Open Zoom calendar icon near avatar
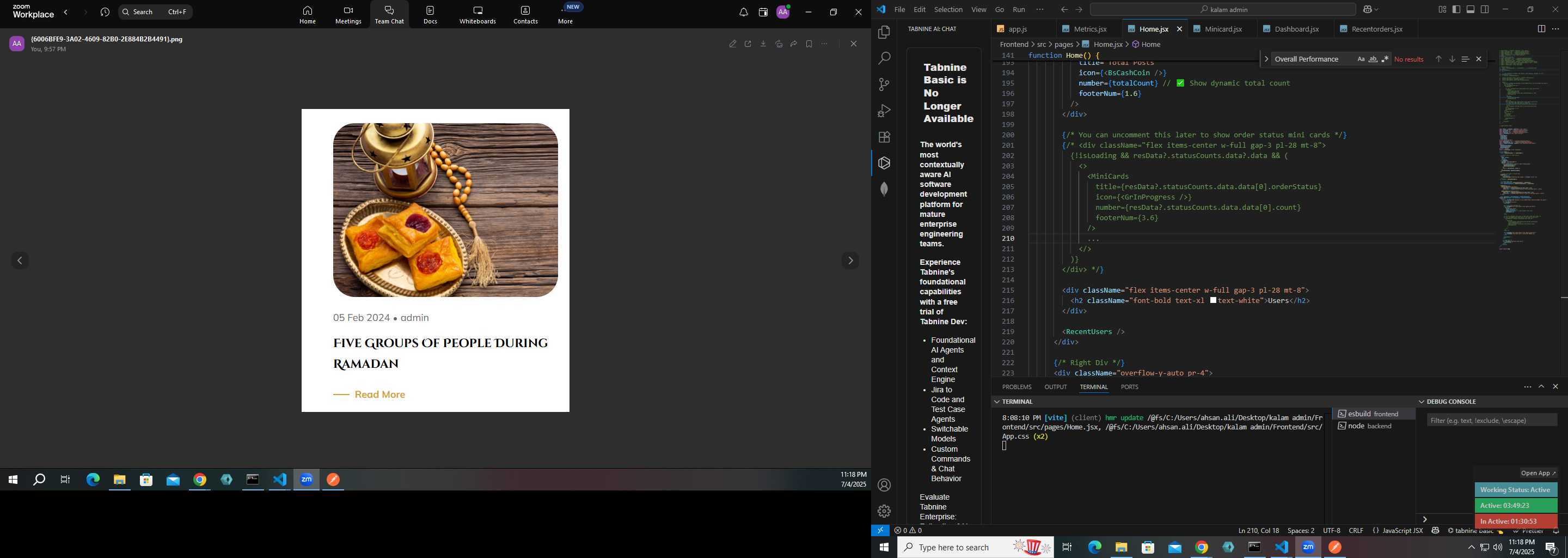The width and height of the screenshot is (1568, 558). tap(763, 12)
